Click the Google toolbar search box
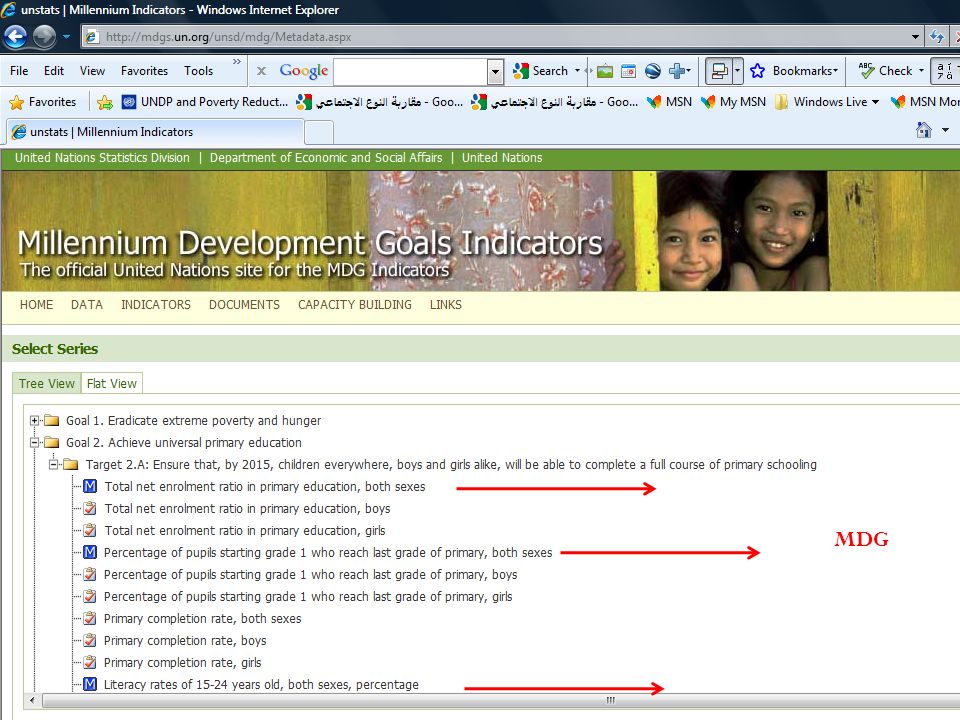 (x=411, y=72)
